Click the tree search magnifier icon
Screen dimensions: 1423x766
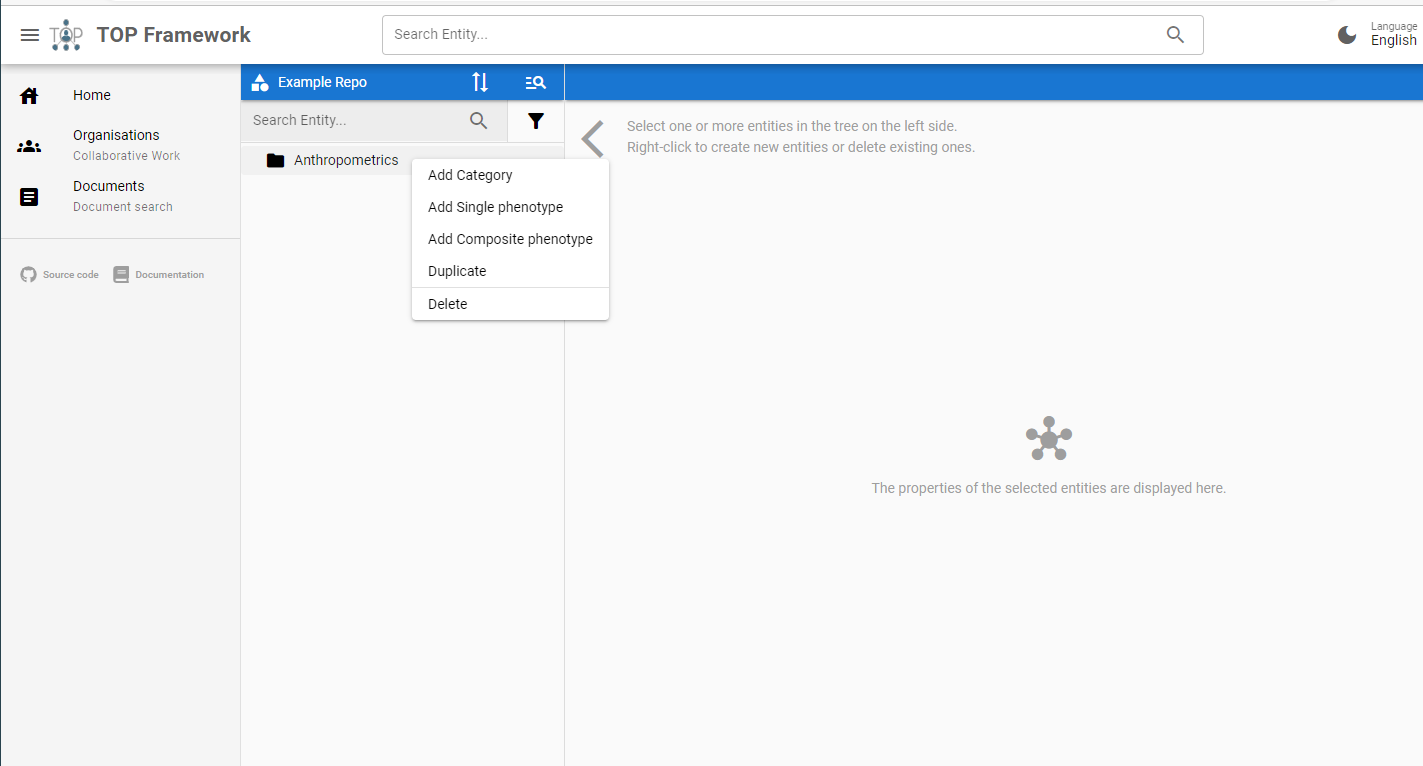pyautogui.click(x=479, y=120)
